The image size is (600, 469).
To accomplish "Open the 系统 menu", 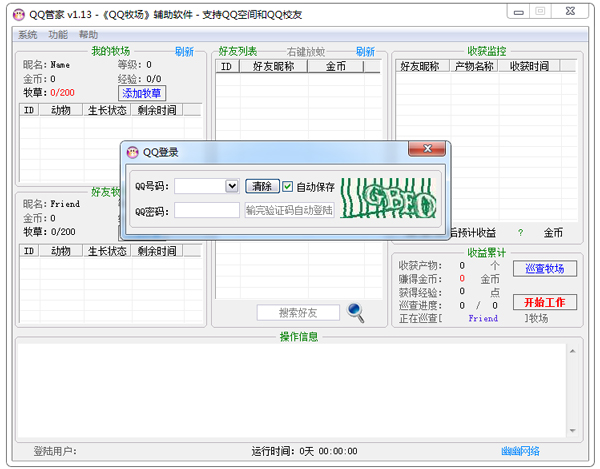I will pyautogui.click(x=28, y=34).
